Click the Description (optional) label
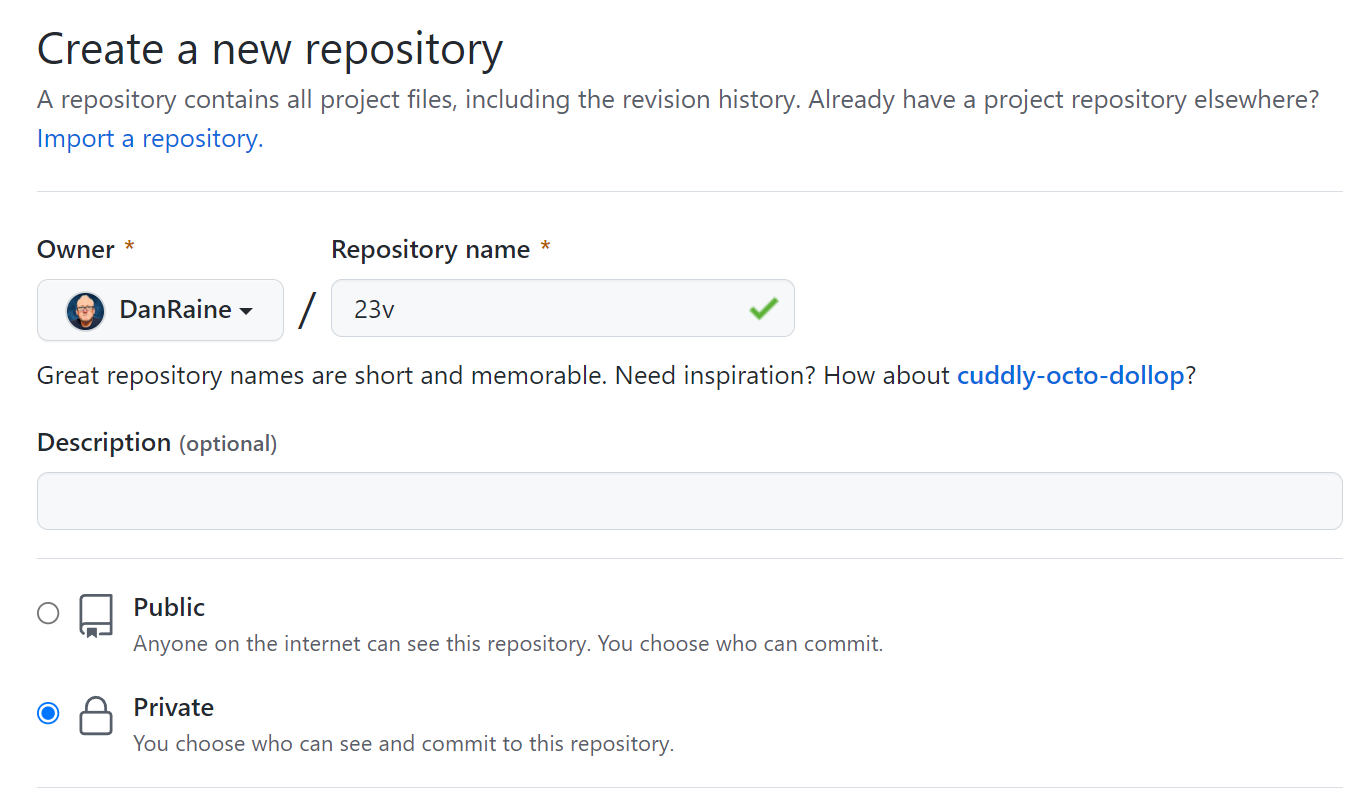The image size is (1368, 807). click(157, 443)
